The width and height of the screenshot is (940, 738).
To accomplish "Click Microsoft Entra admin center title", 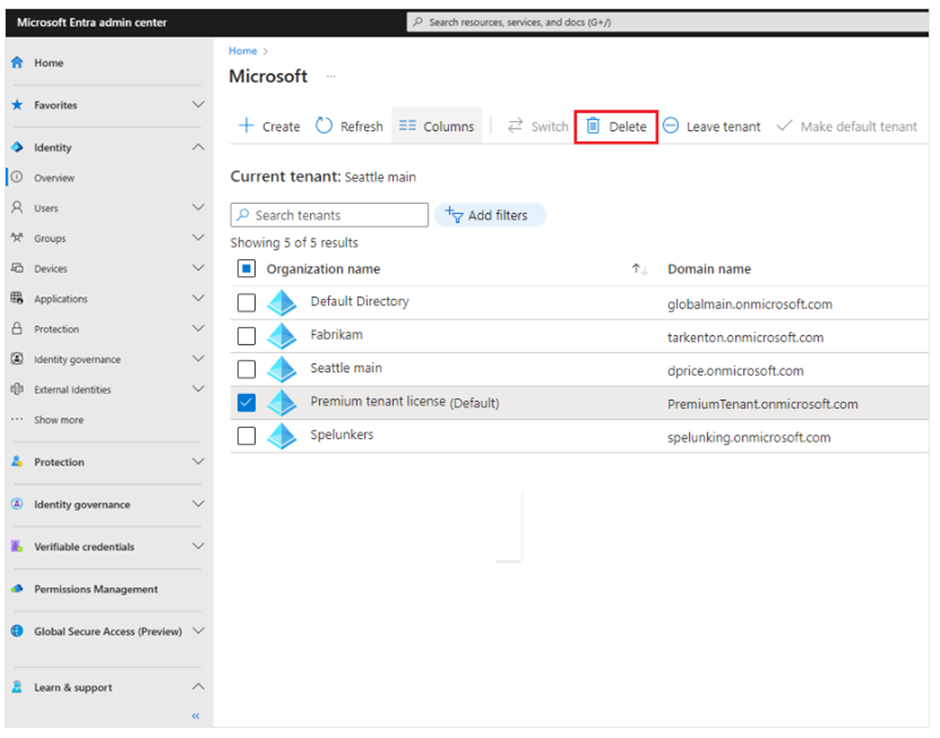I will 92,22.
